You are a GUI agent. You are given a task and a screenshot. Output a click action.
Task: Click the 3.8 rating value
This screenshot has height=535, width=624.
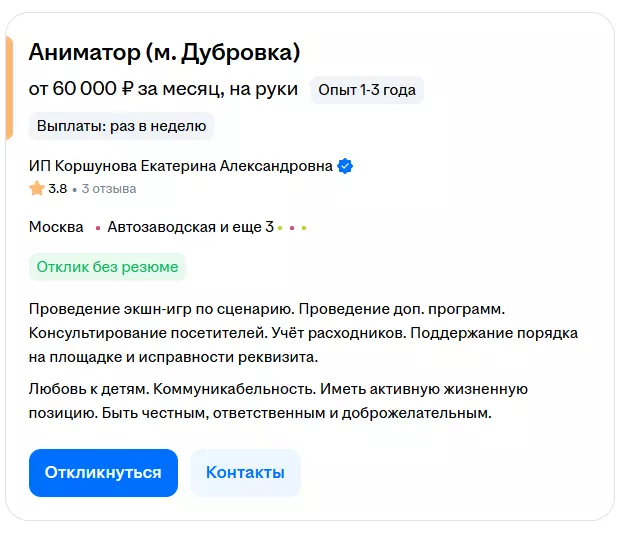[58, 188]
